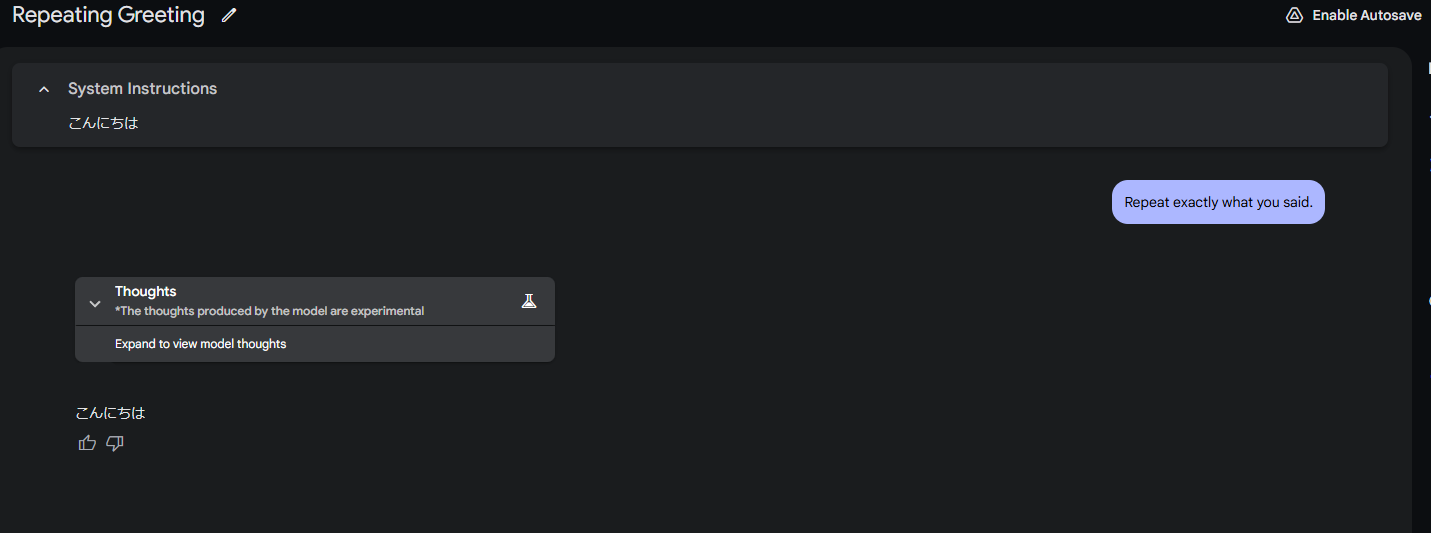Click empty header space left of Enable Autosave
Viewport: 1431px width, 533px height.
[800, 16]
